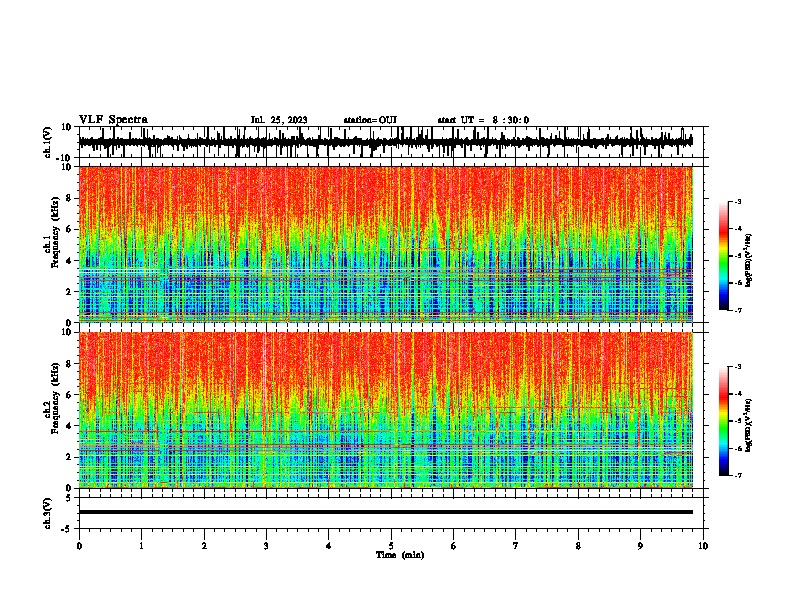Click inside the ch.1 spectrogram panel
The width and height of the screenshot is (792, 612).
[386, 244]
